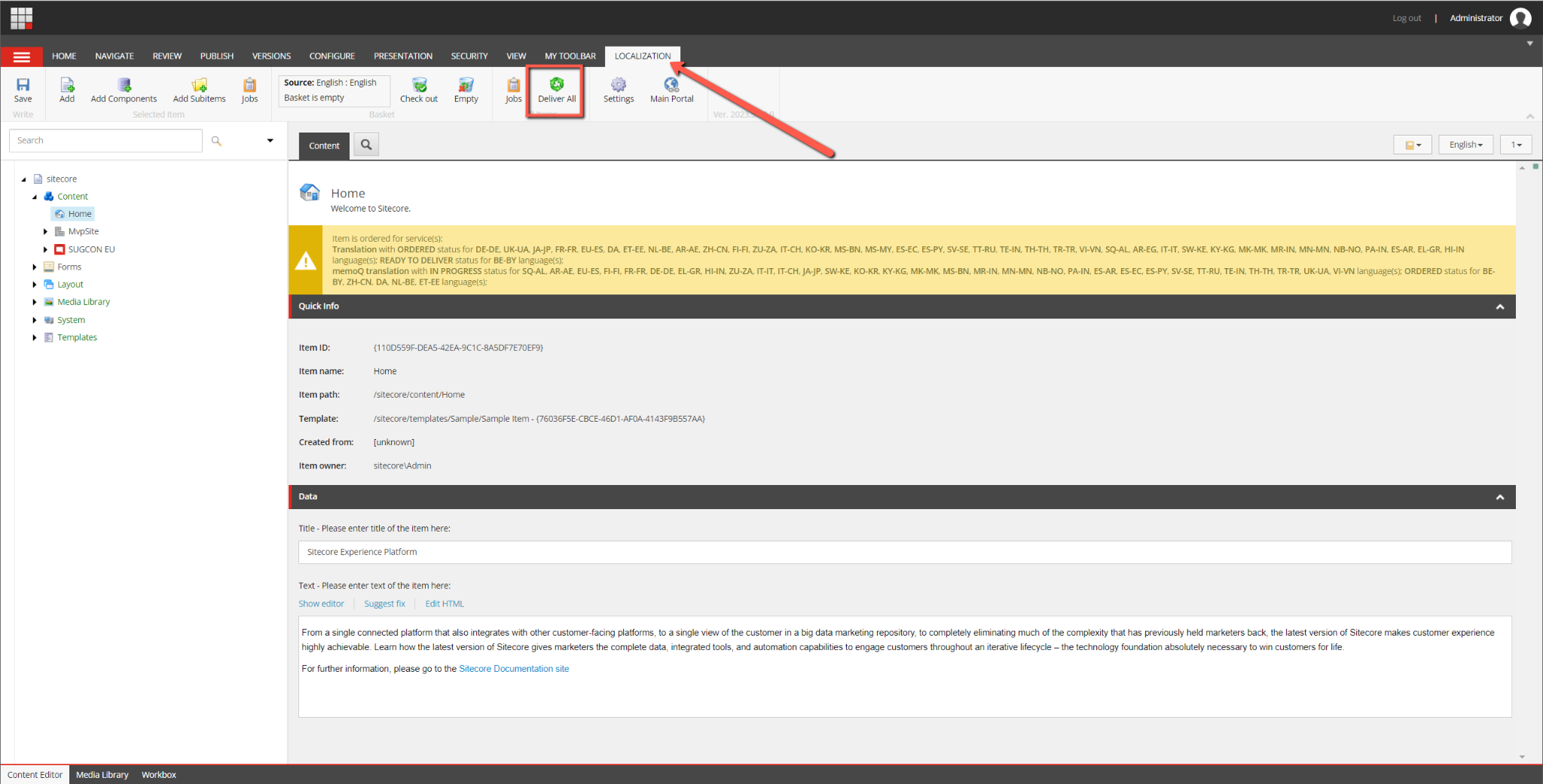Open the navigation icon dropdown near English
This screenshot has width=1543, height=784.
[x=1413, y=145]
